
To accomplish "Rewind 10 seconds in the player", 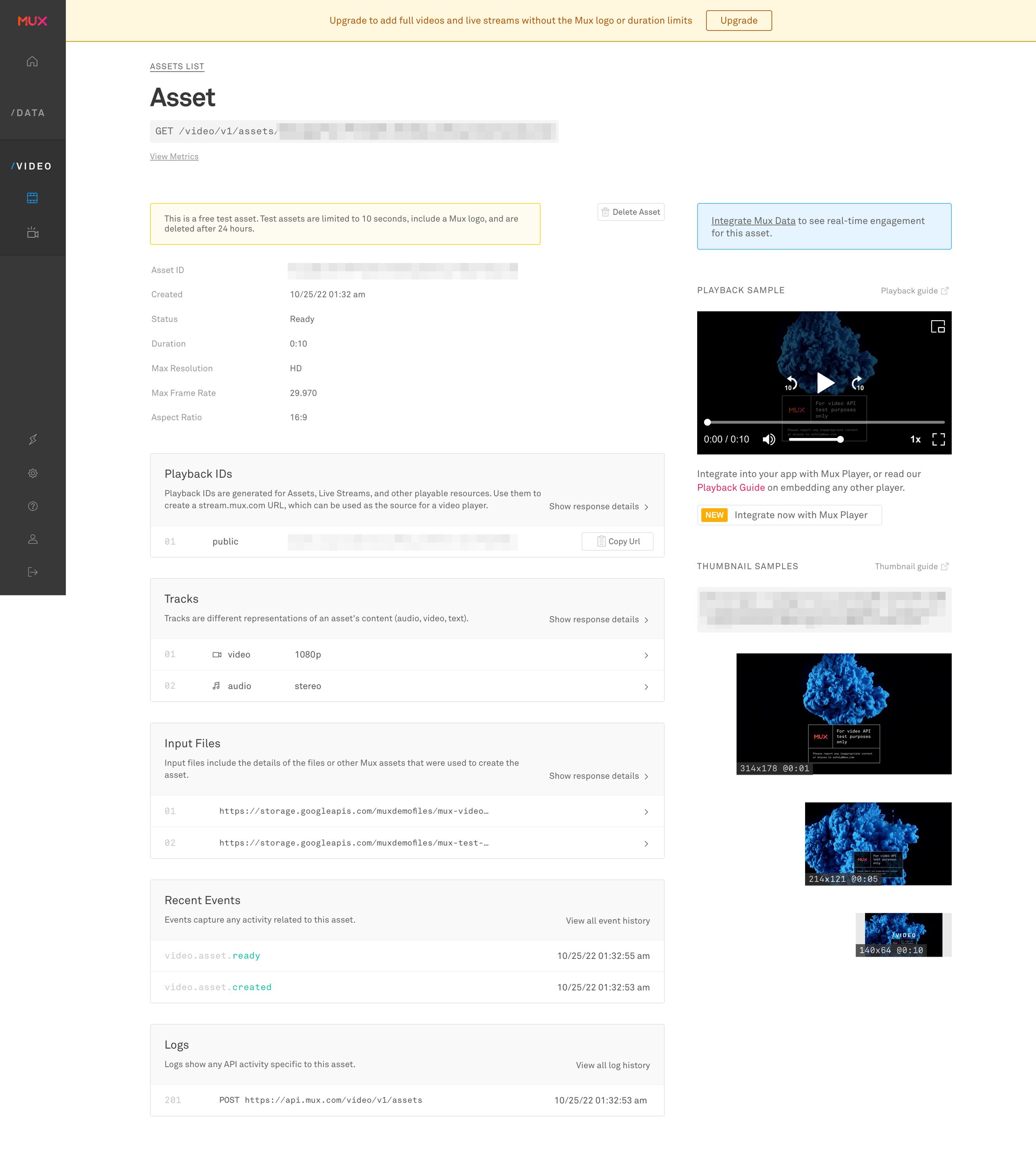I will click(x=791, y=384).
